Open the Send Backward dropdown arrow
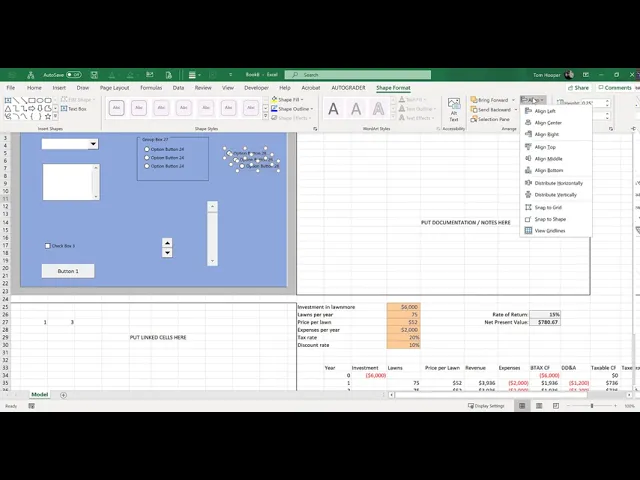Image resolution: width=640 pixels, height=480 pixels. tap(516, 110)
